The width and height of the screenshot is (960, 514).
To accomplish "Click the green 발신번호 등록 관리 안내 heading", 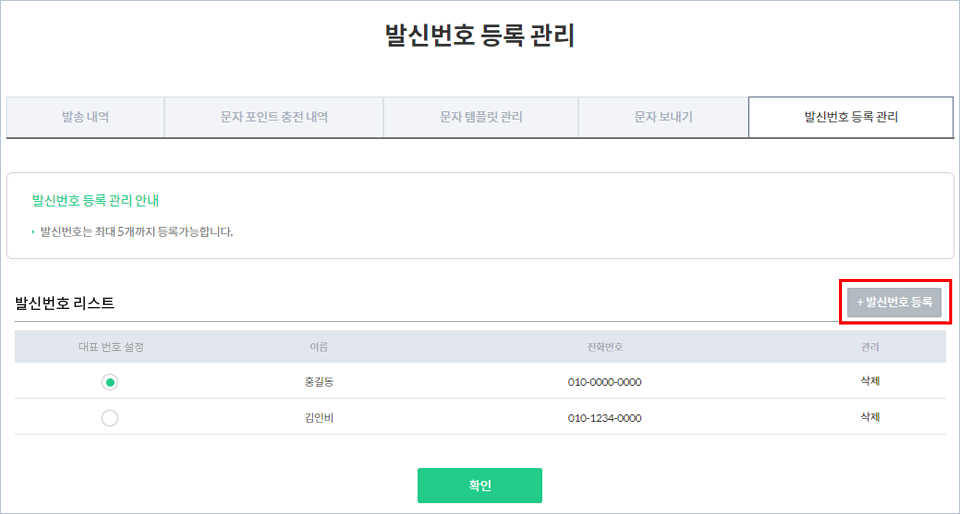I will (x=99, y=200).
